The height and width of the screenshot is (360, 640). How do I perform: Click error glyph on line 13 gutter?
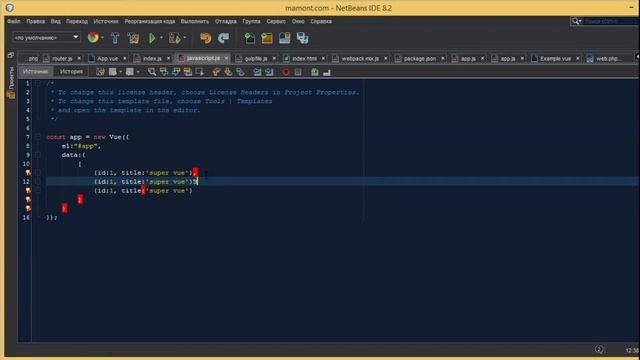[28, 191]
